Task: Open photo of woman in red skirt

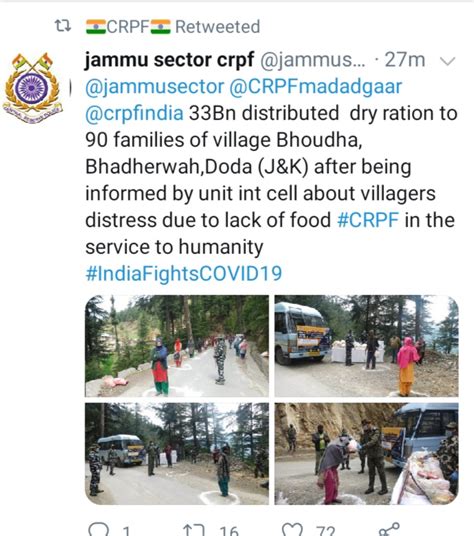Action: [x=177, y=346]
